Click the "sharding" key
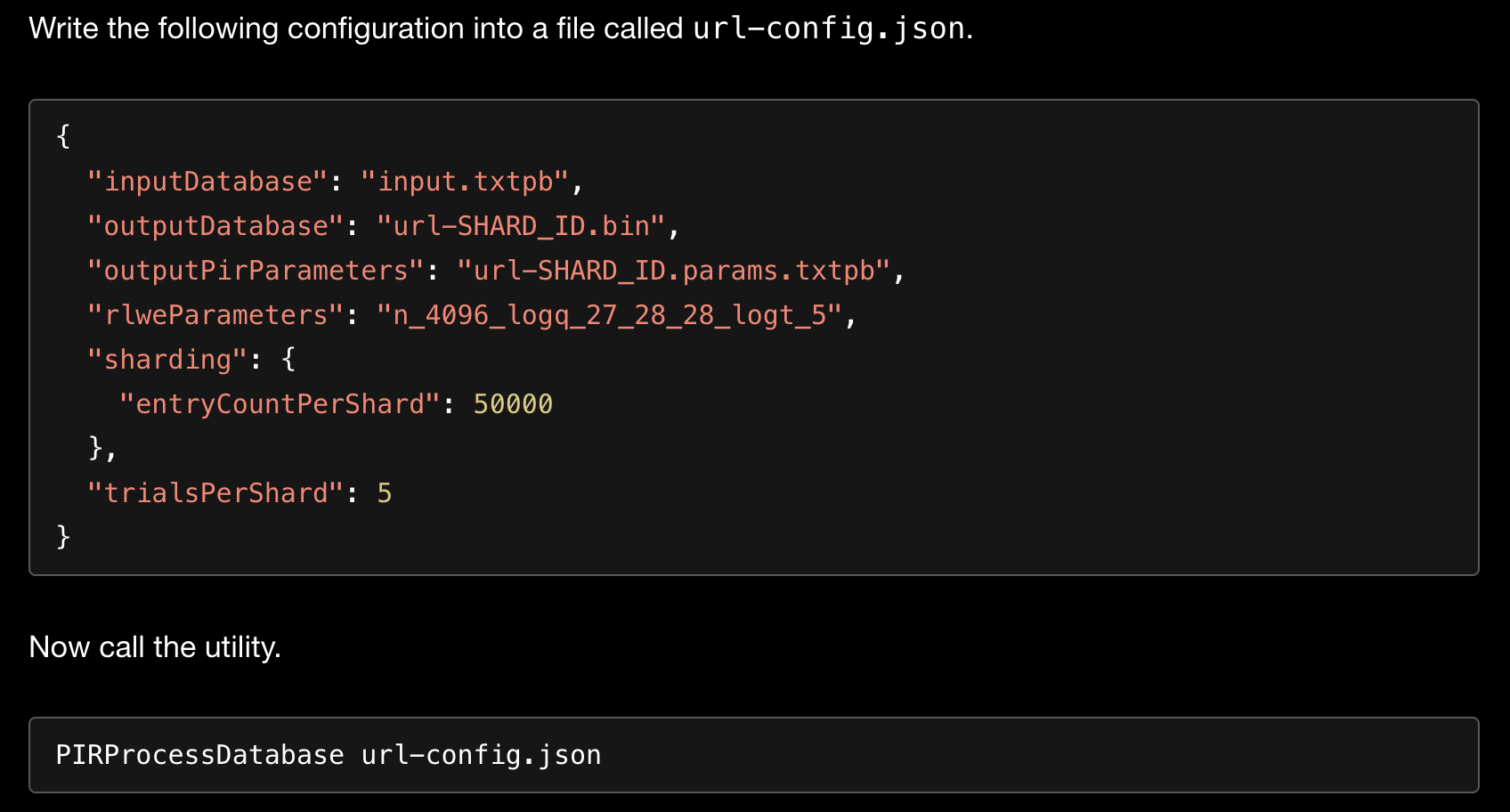This screenshot has width=1510, height=812. pyautogui.click(x=167, y=360)
